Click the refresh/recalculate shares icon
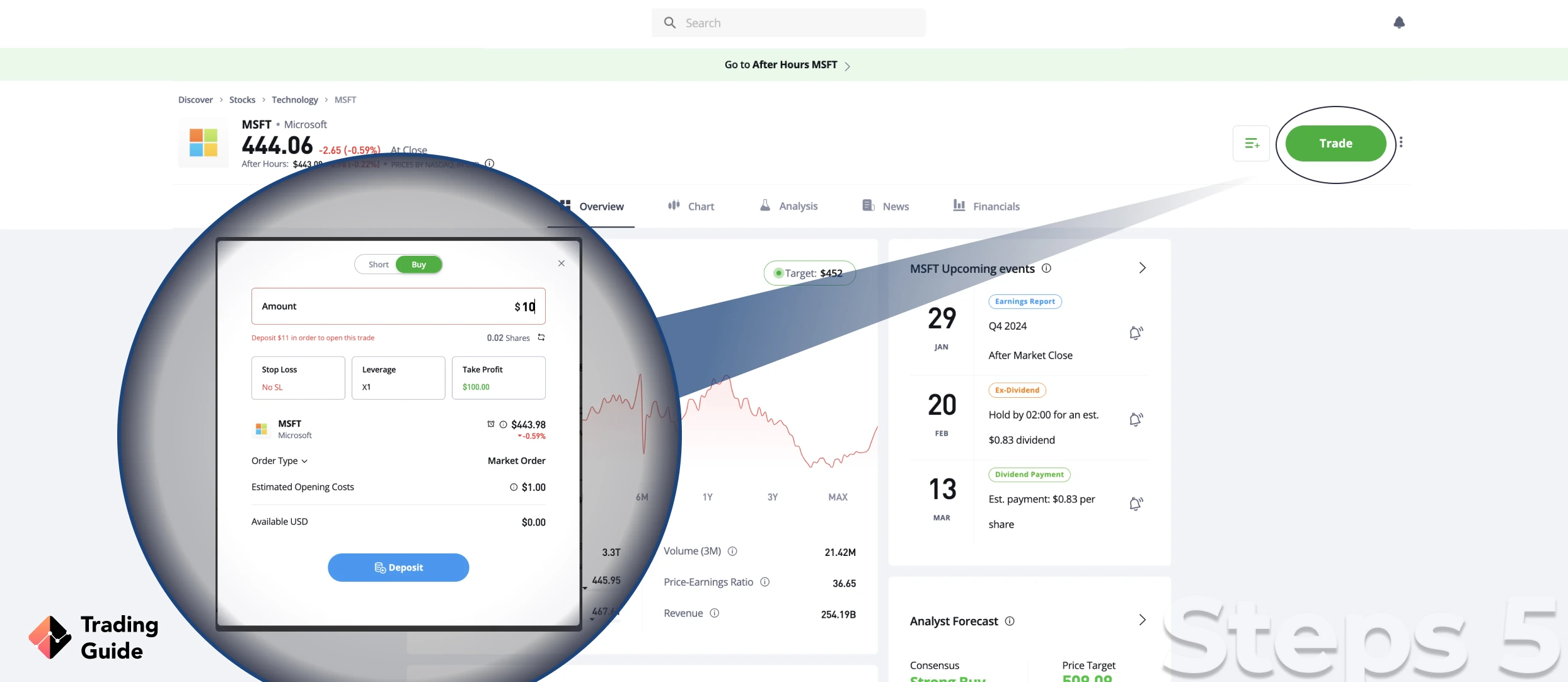Viewport: 1568px width, 682px height. pyautogui.click(x=539, y=337)
